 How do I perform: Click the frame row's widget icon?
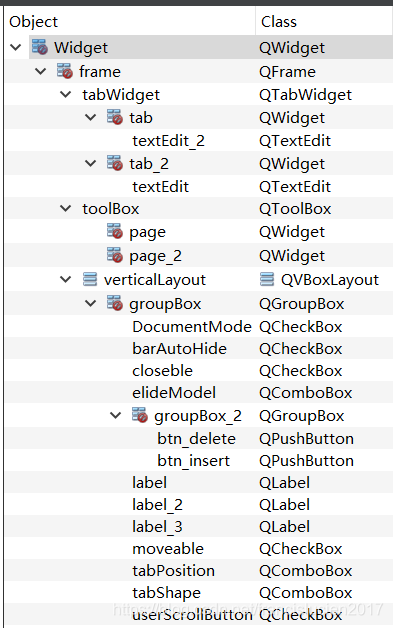(x=64, y=71)
